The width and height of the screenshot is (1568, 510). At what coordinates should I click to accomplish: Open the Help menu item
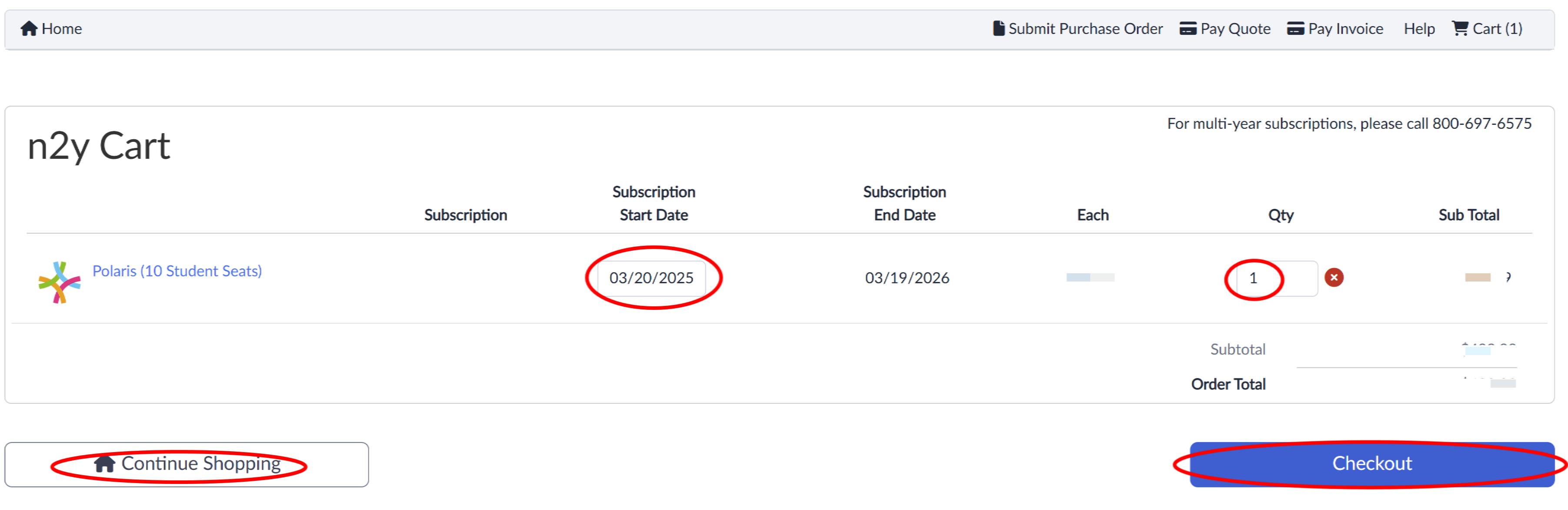tap(1419, 29)
